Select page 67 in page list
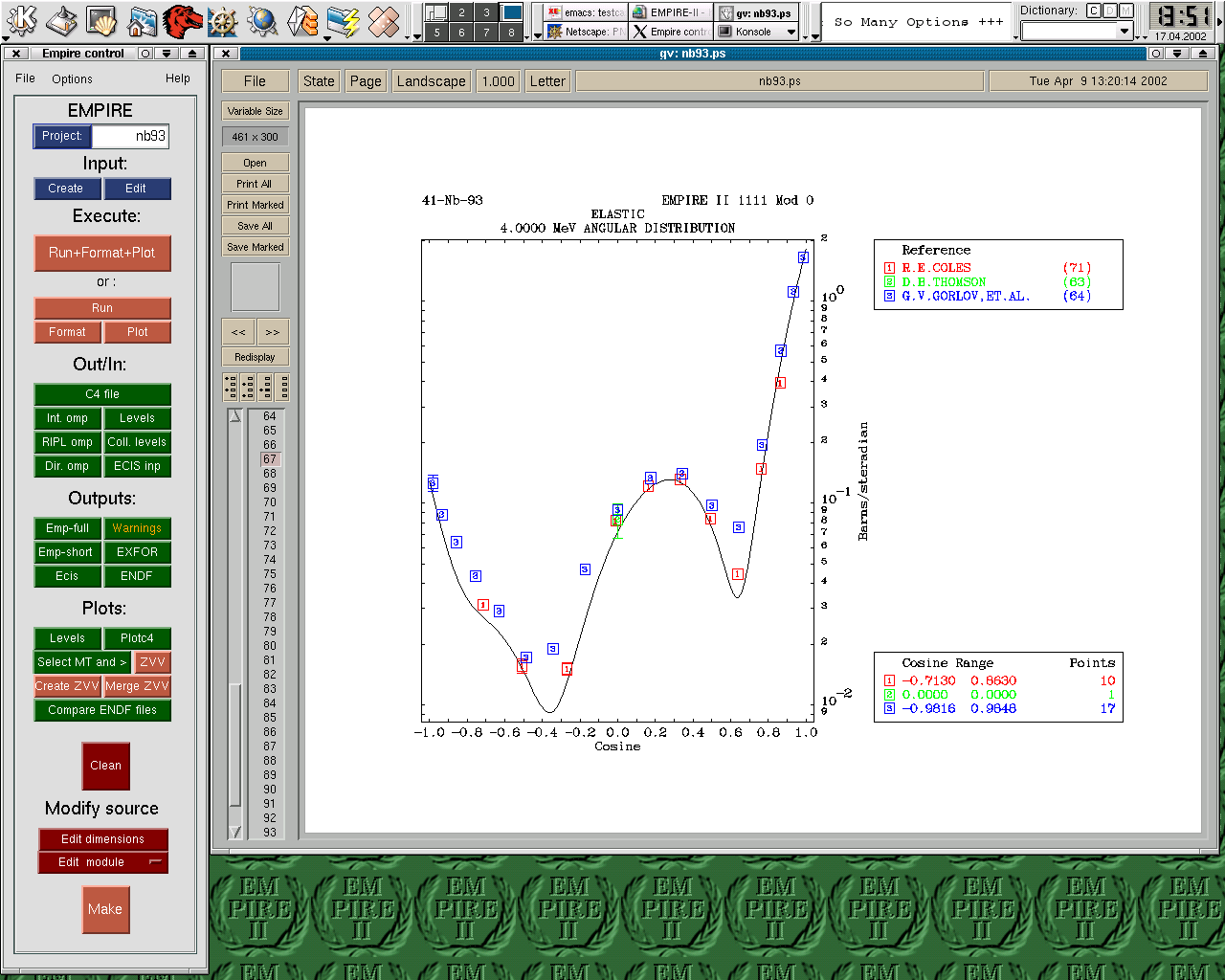Screen dimensions: 1225x980 [270, 459]
